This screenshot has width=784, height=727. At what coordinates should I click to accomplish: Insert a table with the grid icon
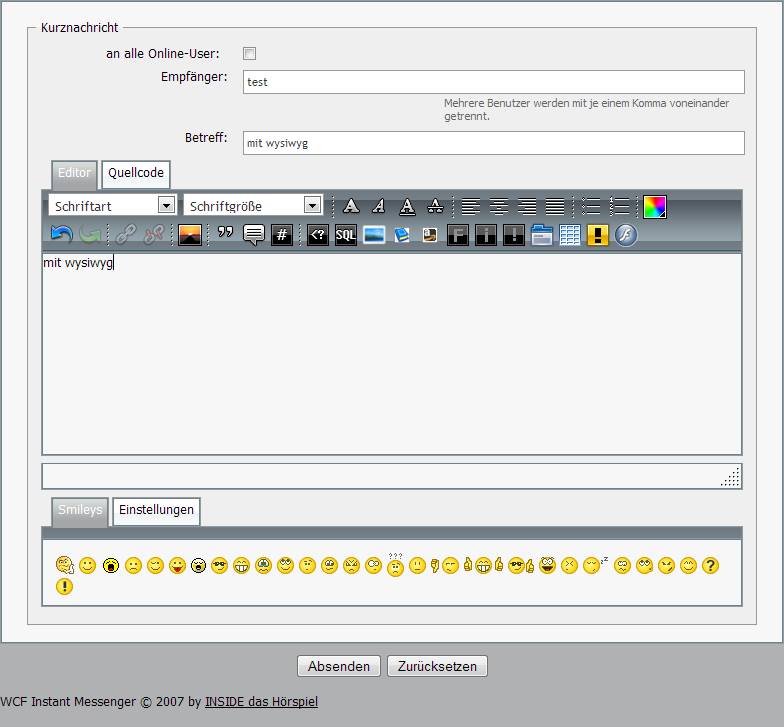(x=570, y=234)
